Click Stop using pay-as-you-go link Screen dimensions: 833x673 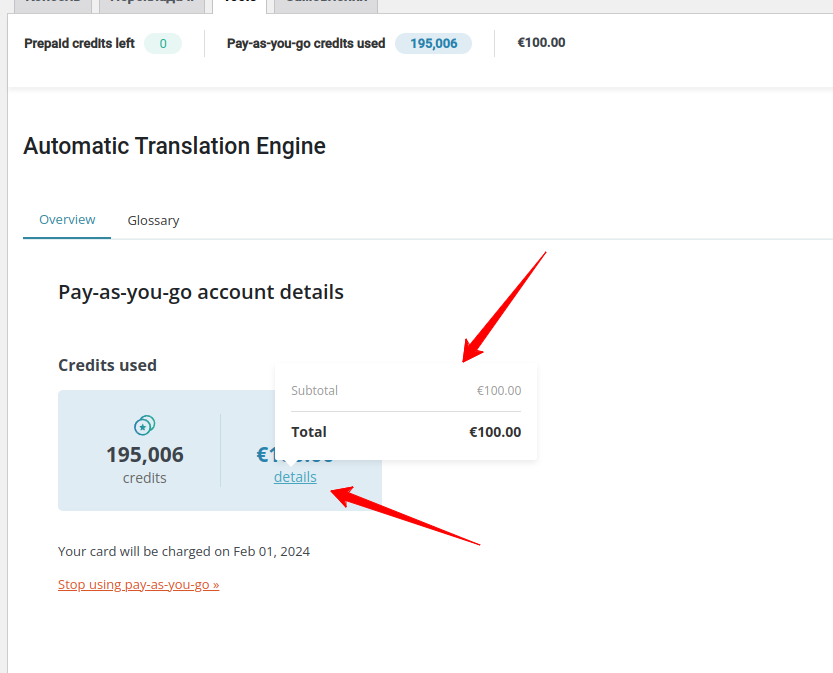(x=139, y=584)
